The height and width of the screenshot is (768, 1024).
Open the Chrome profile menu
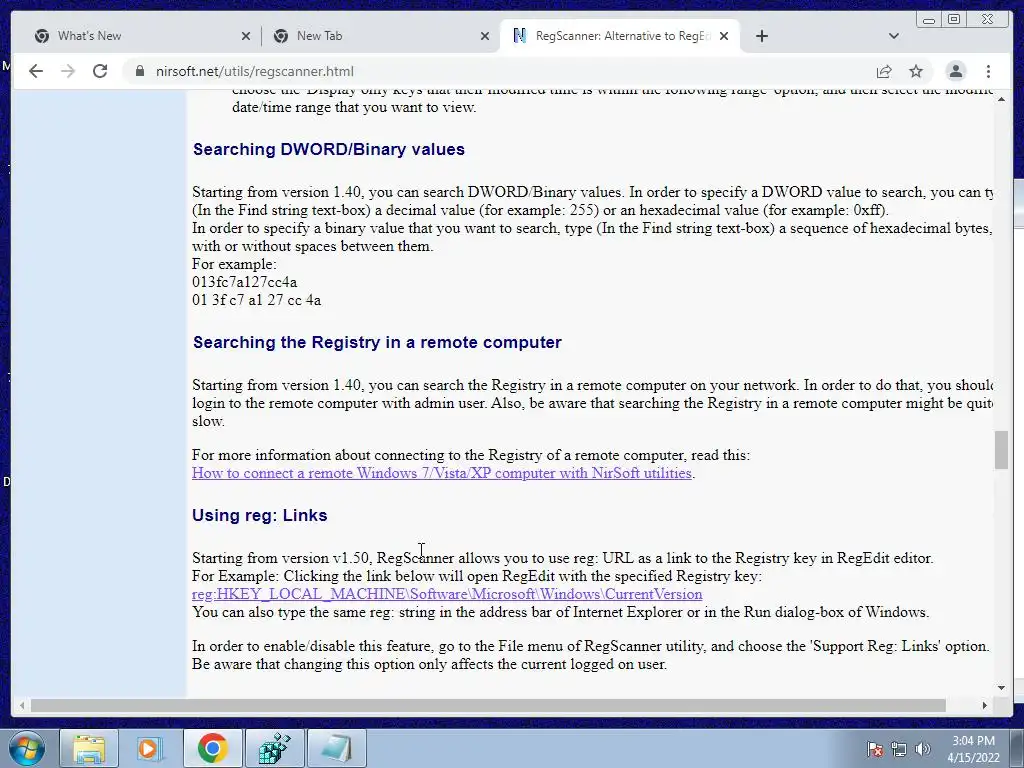point(955,71)
